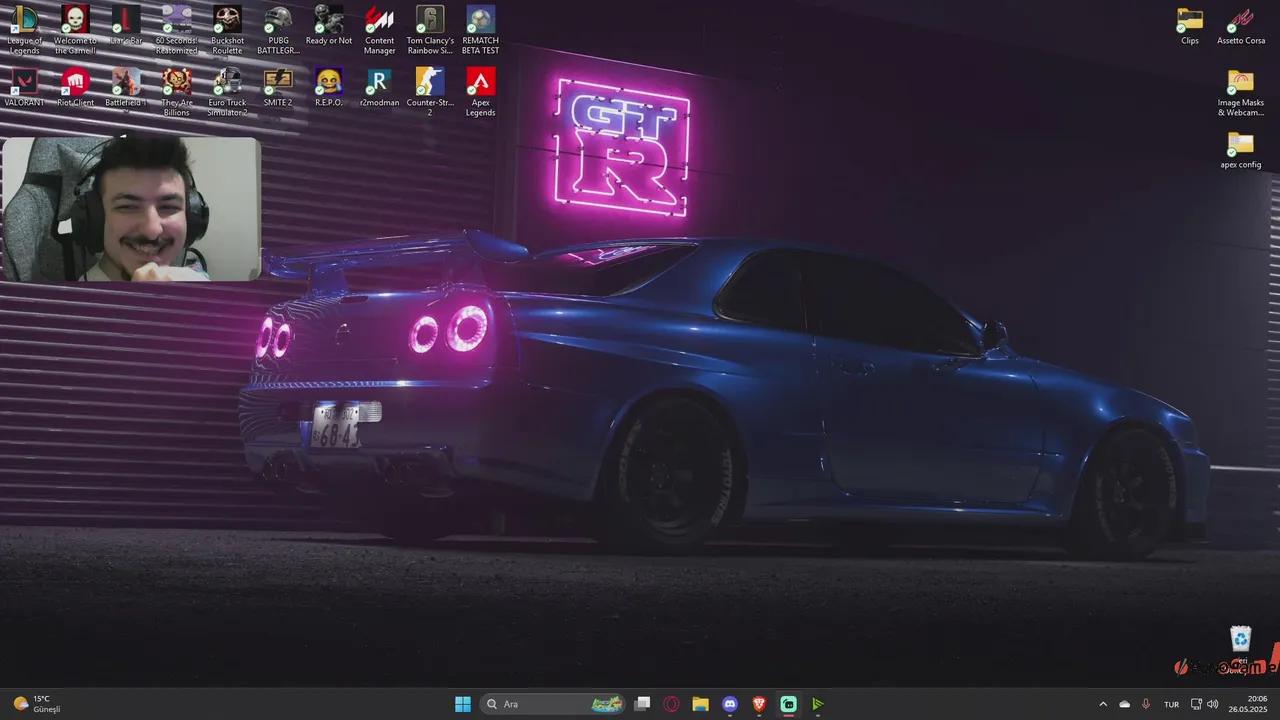Select the PUBG BATTLEGROUNDS desktop icon
This screenshot has height=720, width=1280.
(278, 30)
